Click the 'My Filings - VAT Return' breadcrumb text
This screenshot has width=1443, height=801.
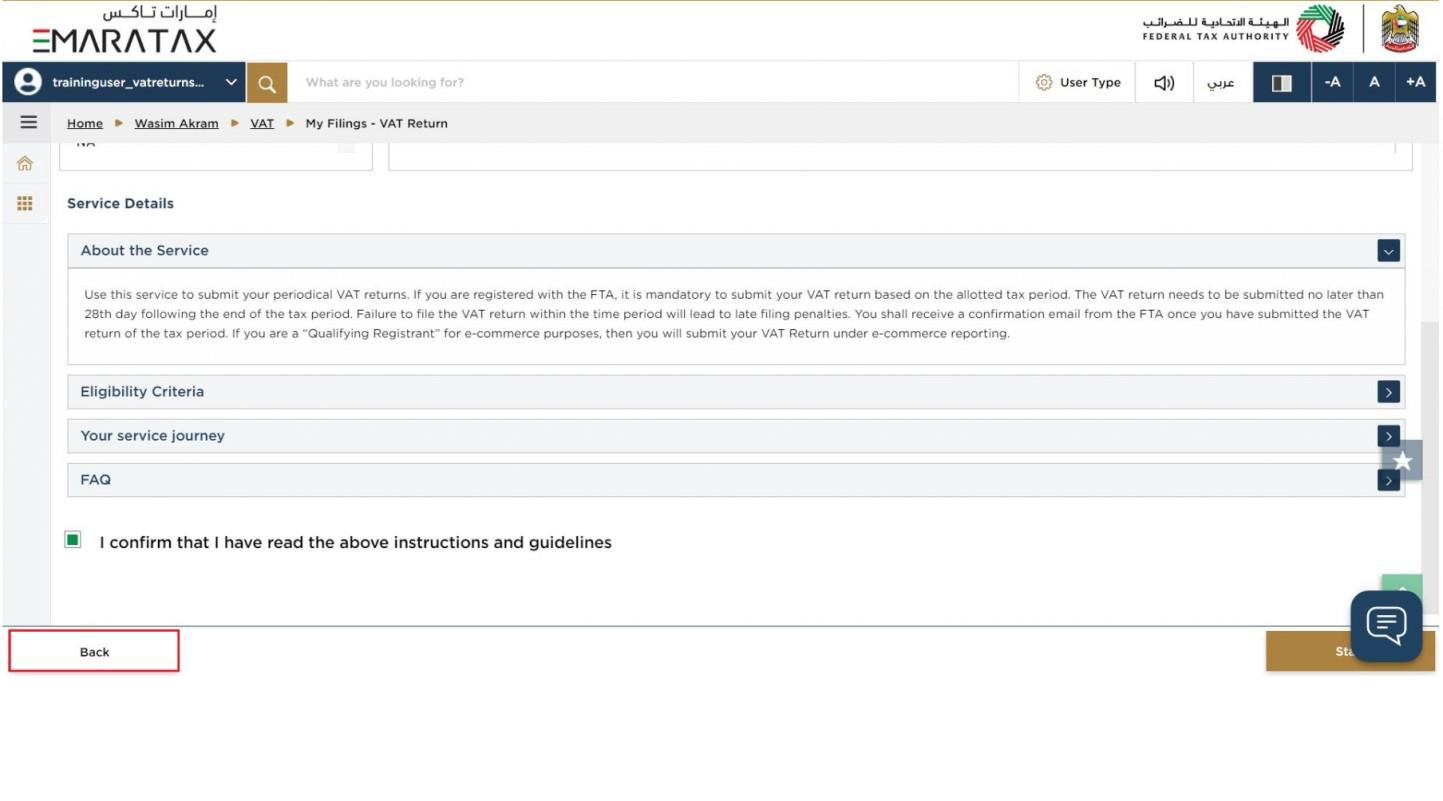click(376, 123)
